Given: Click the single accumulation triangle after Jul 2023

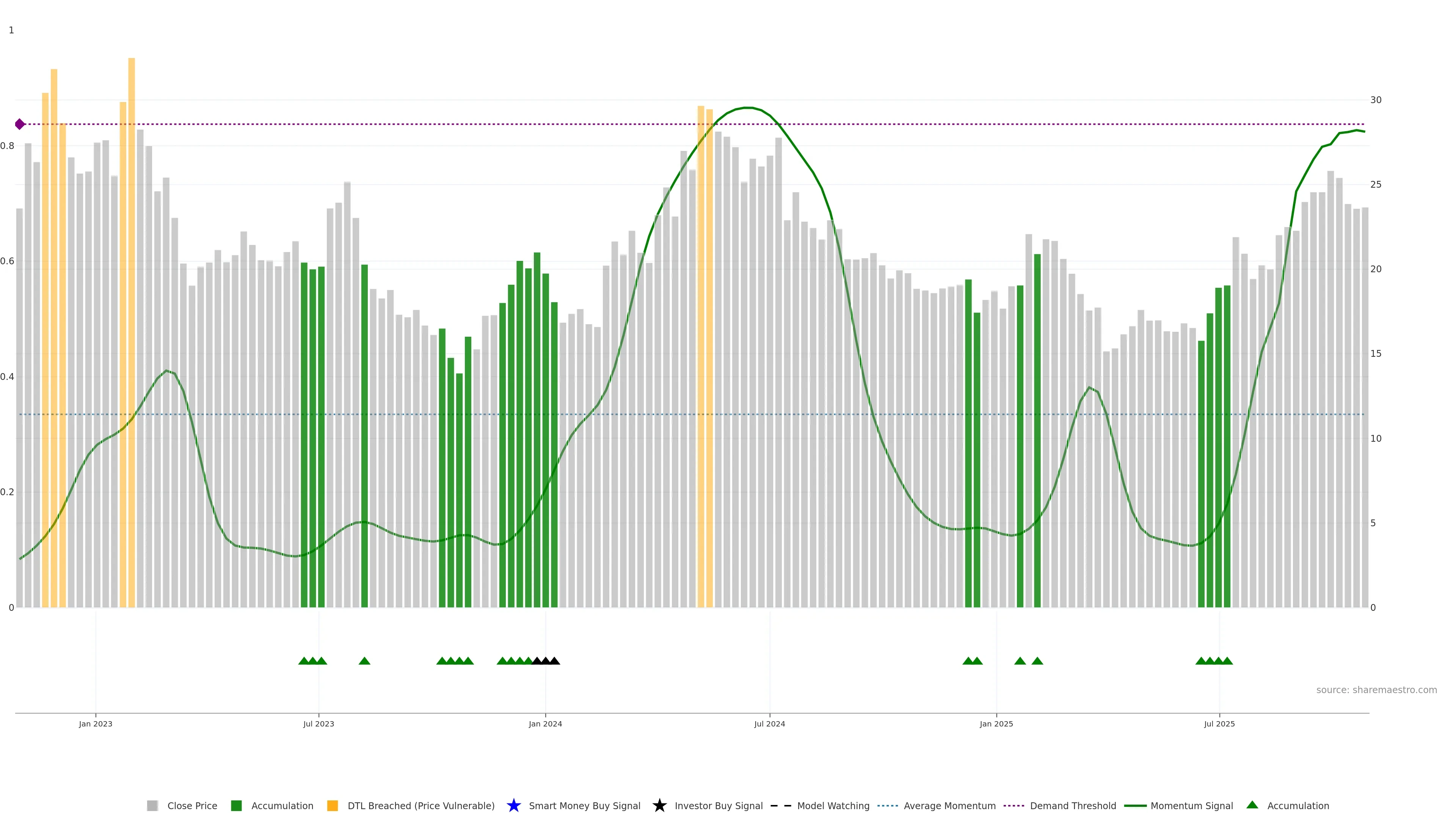Looking at the screenshot, I should point(364,661).
